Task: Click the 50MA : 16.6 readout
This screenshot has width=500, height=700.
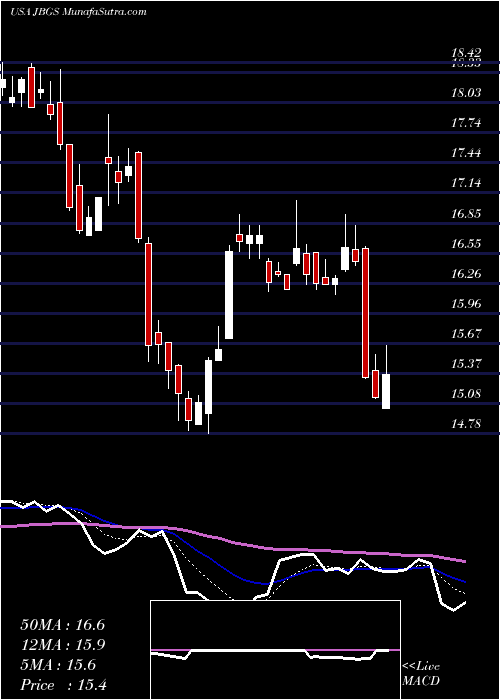Action: (62, 625)
